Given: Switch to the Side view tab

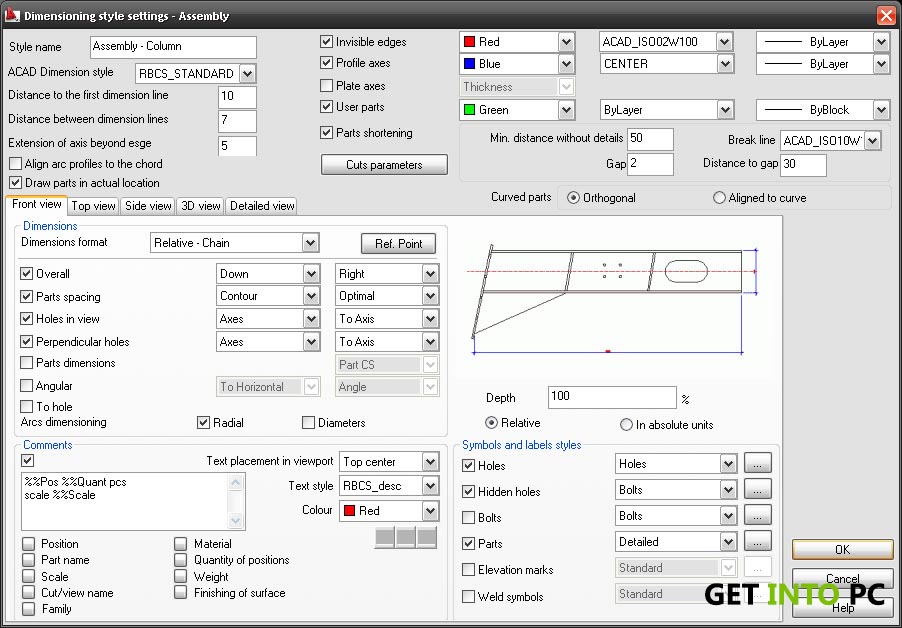Looking at the screenshot, I should [148, 206].
